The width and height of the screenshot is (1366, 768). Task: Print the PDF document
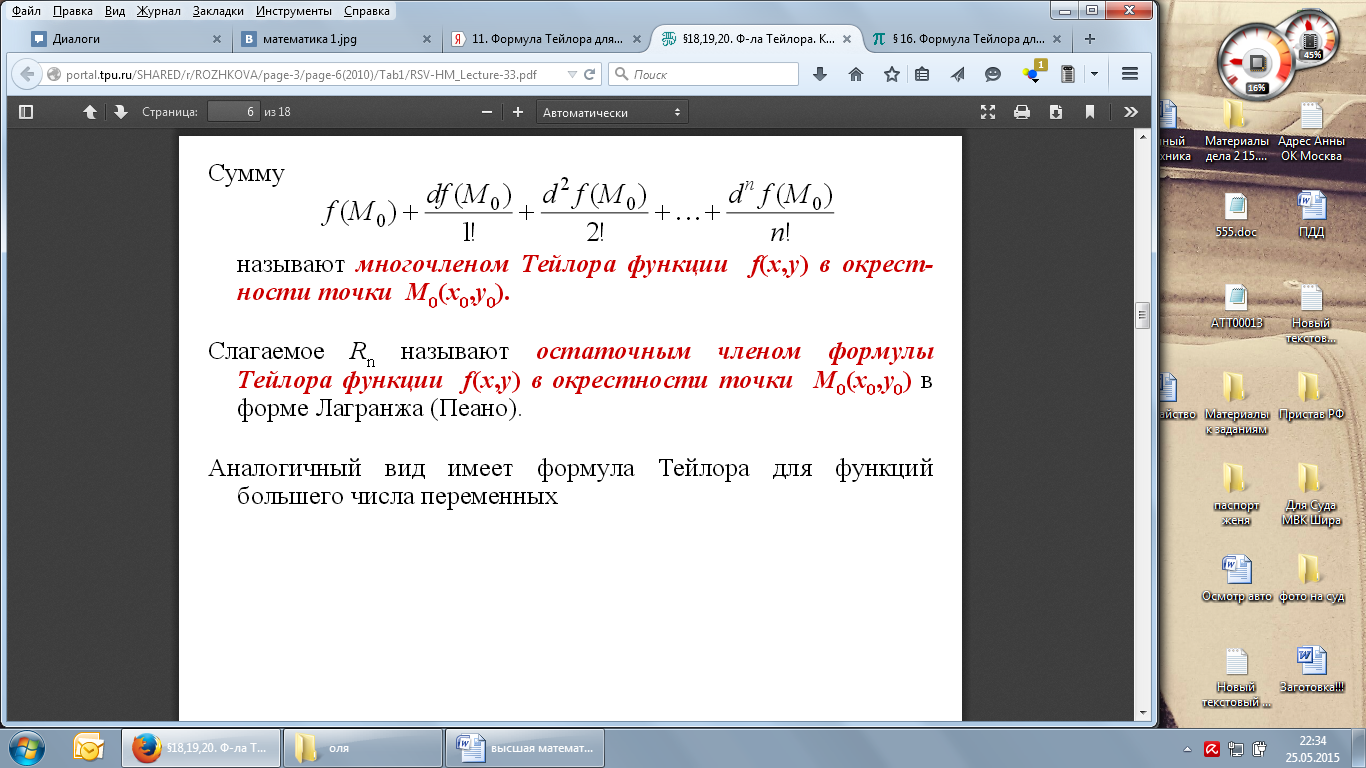point(1022,112)
